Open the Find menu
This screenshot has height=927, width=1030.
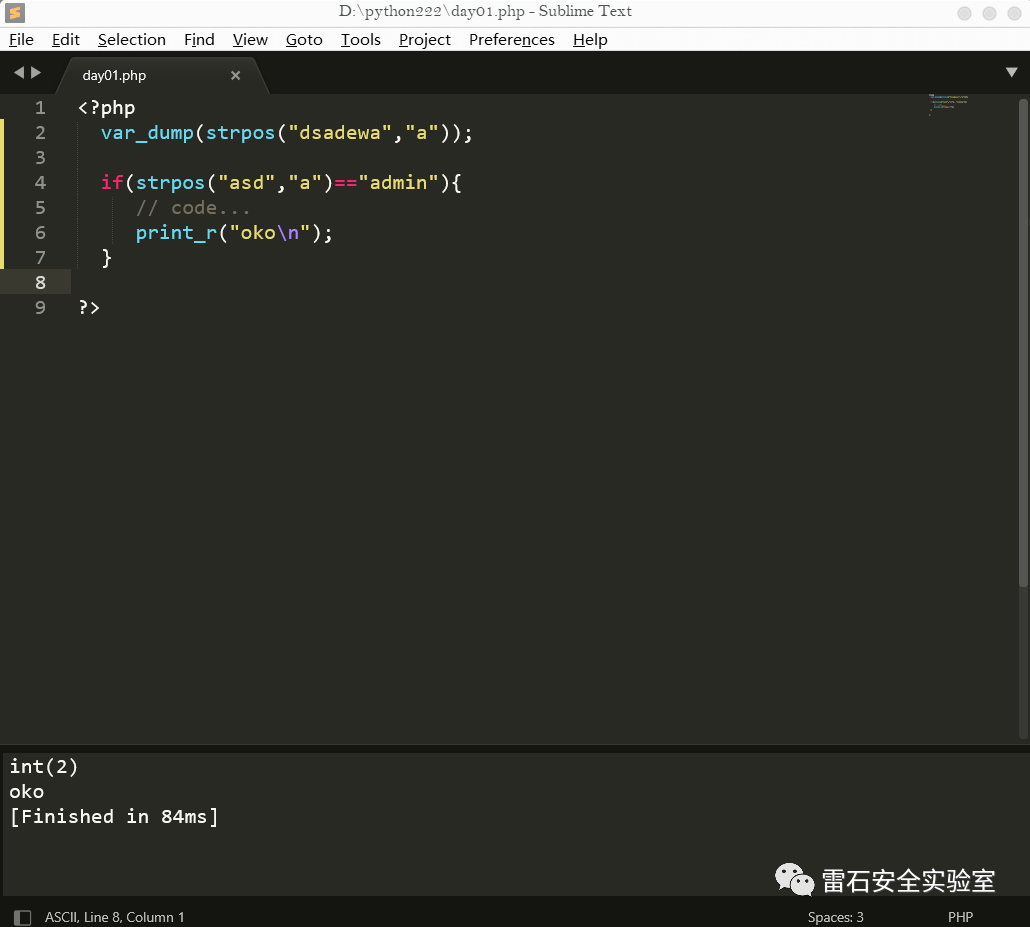[x=199, y=40]
